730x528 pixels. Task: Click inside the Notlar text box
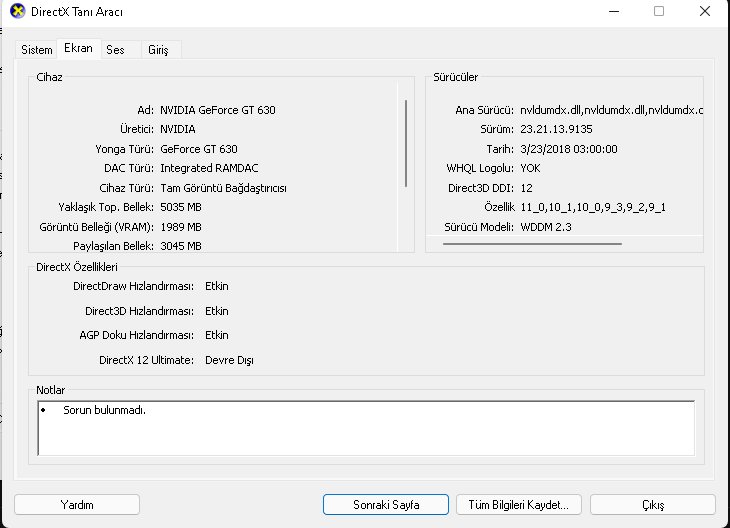tap(366, 428)
